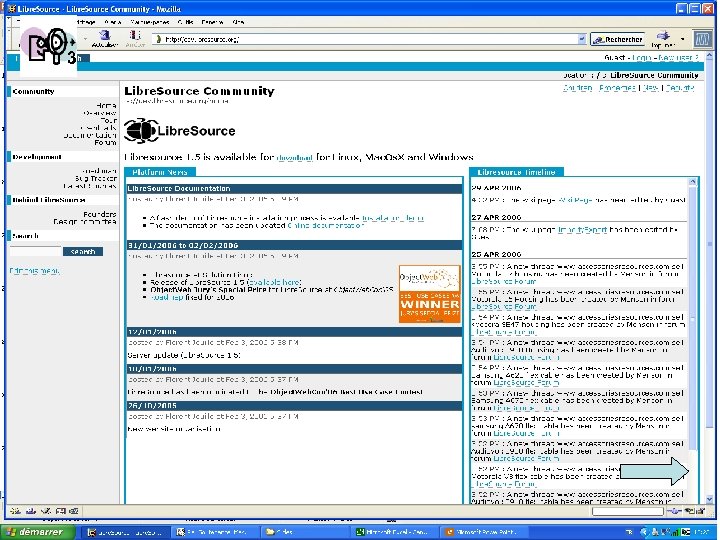The height and width of the screenshot is (540, 720).
Task: Click timeline scrollbar up arrow
Action: coord(692,182)
